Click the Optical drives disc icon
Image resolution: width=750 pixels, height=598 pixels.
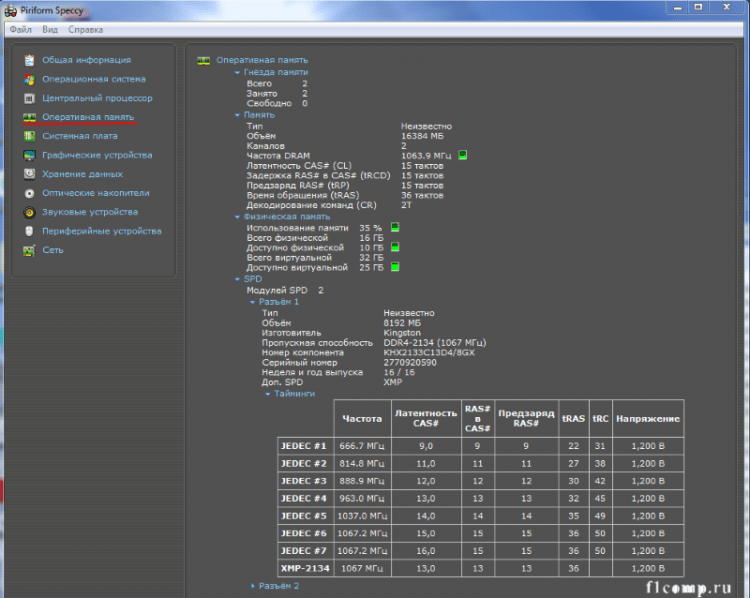[x=30, y=193]
